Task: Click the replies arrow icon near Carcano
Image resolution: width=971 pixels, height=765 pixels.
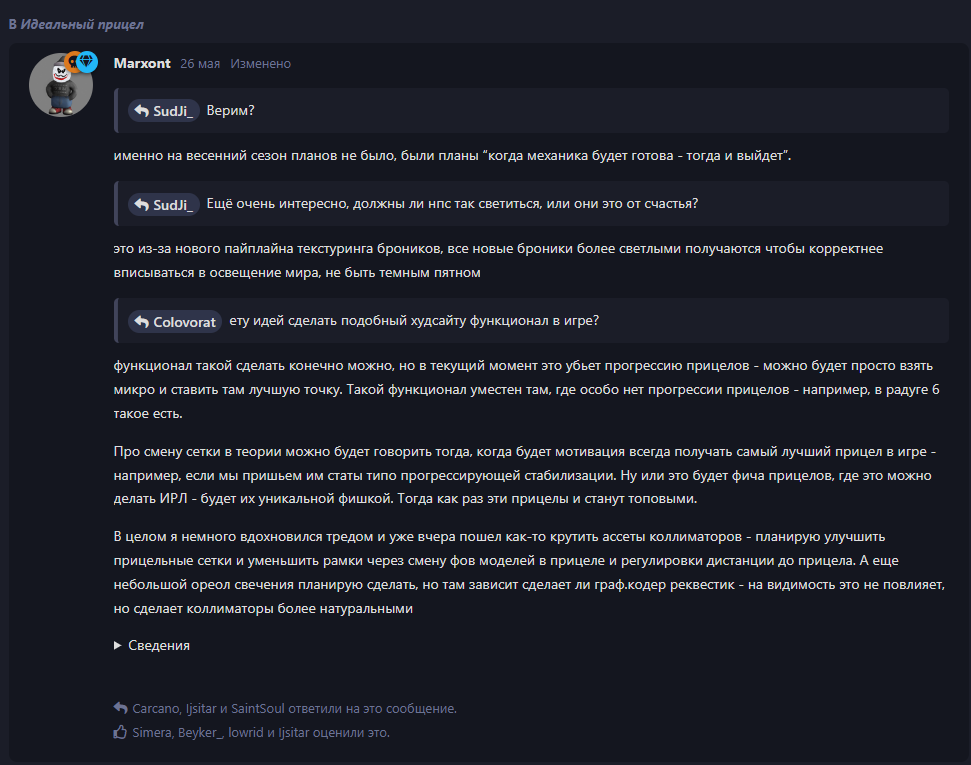Action: [120, 707]
